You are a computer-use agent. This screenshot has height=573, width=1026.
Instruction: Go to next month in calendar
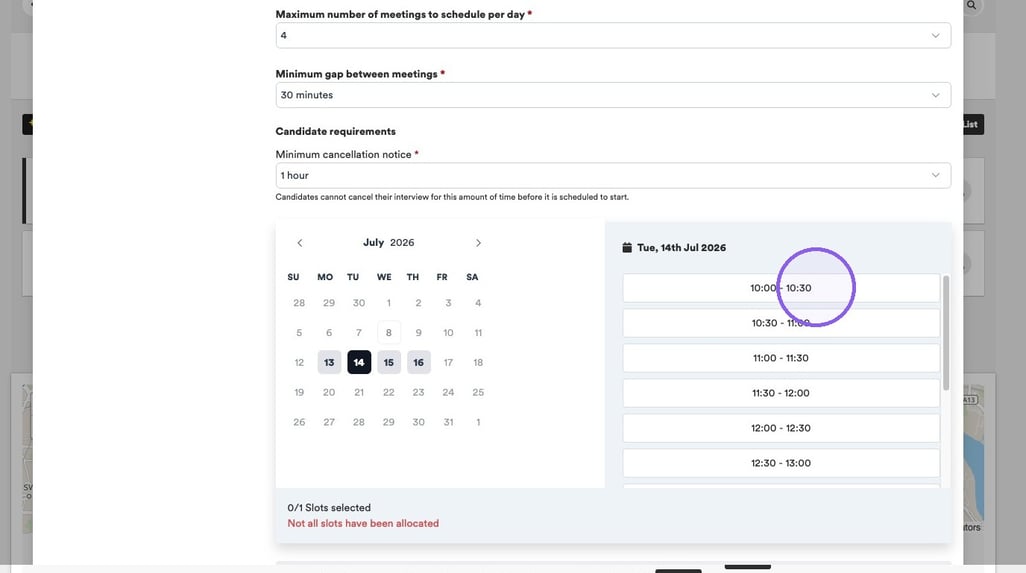point(478,243)
